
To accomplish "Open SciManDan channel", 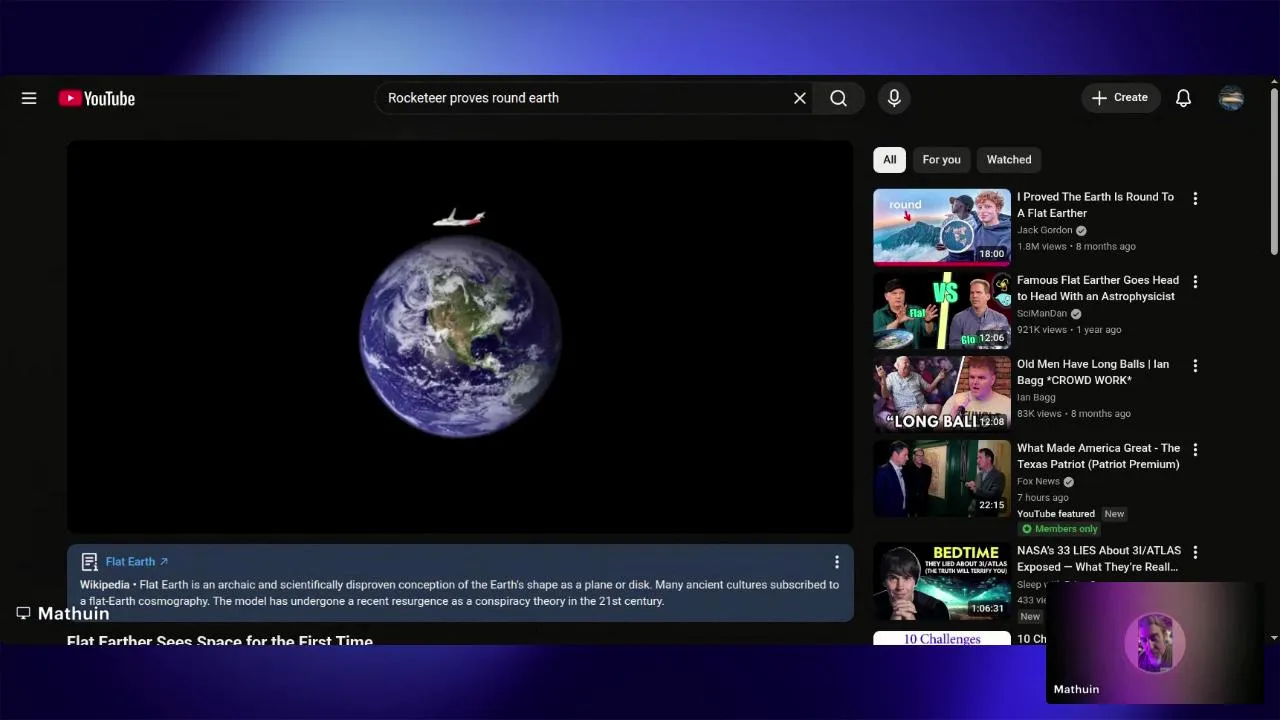I will pyautogui.click(x=1042, y=314).
